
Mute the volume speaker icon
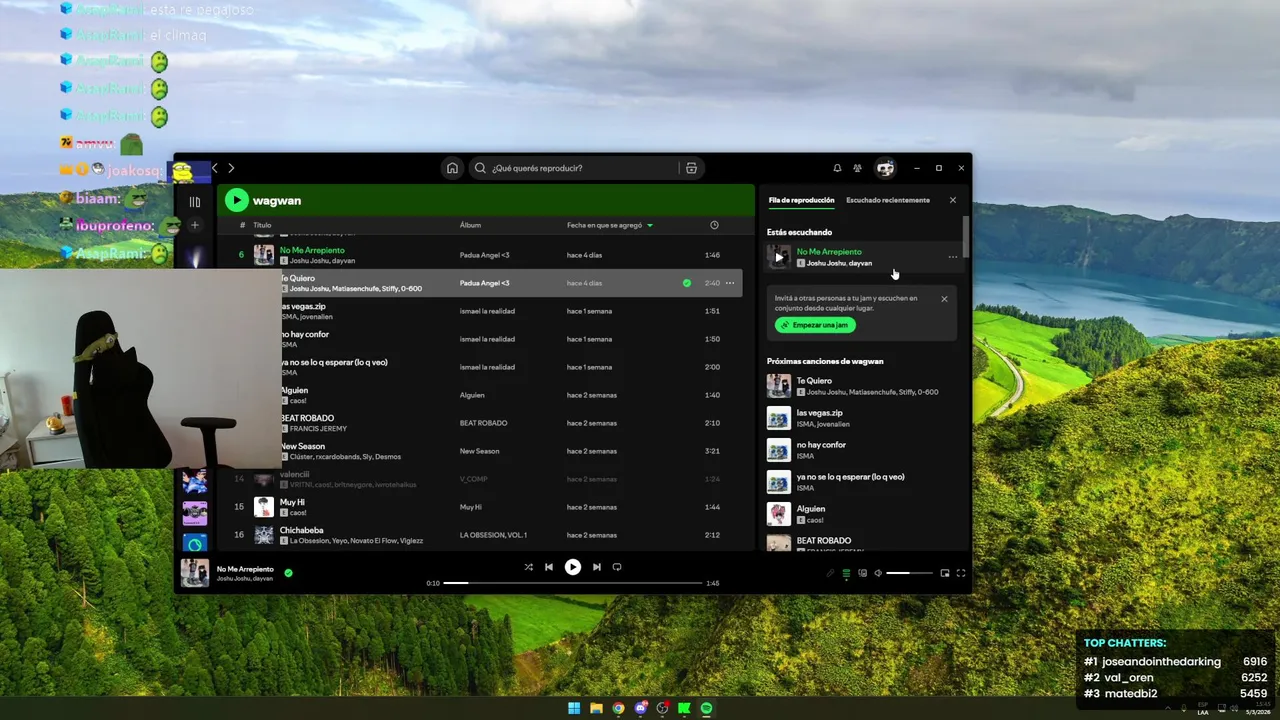pos(878,573)
